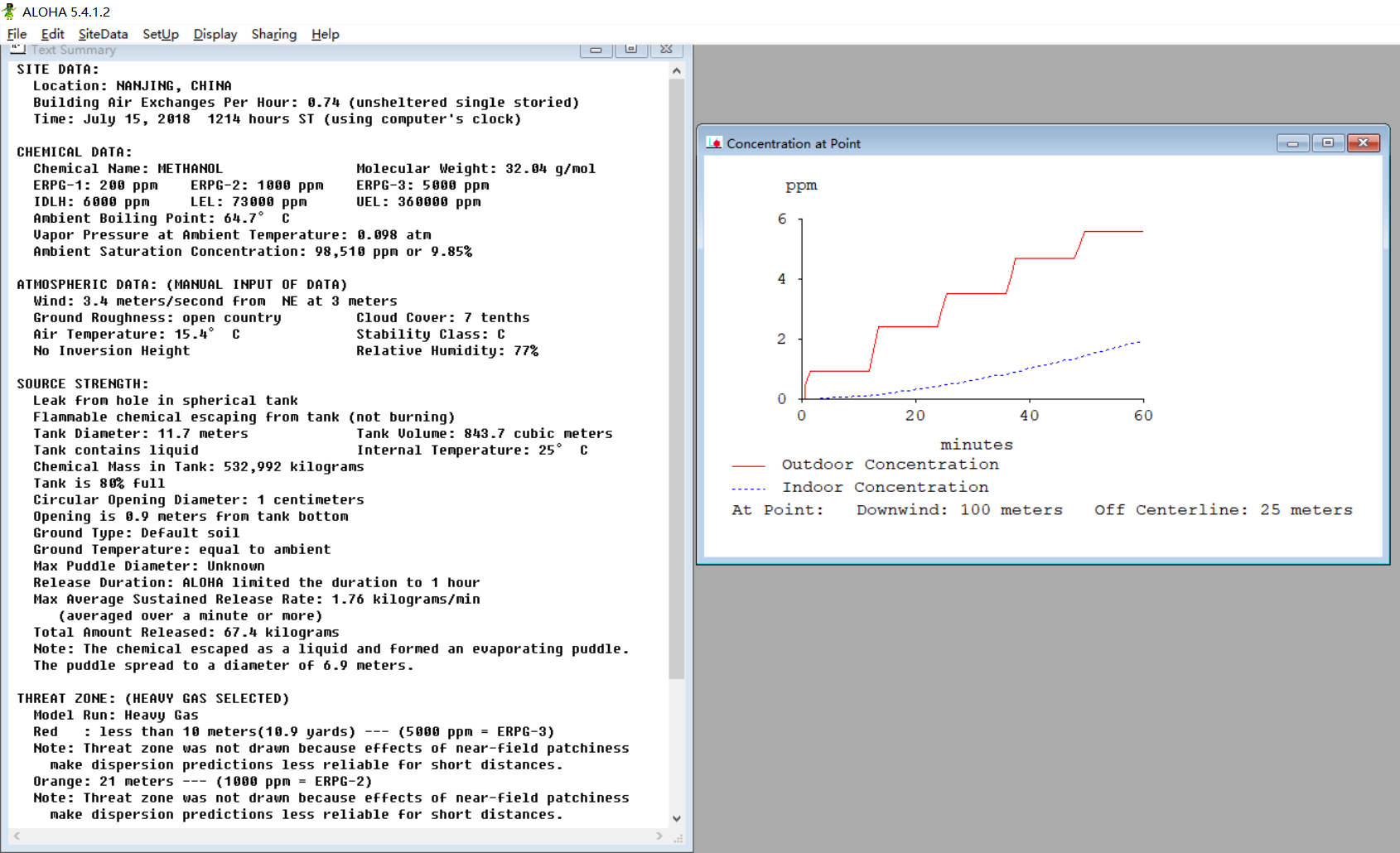1400x853 pixels.
Task: Click the 'THREAT ZONE:' heading
Action: click(153, 699)
